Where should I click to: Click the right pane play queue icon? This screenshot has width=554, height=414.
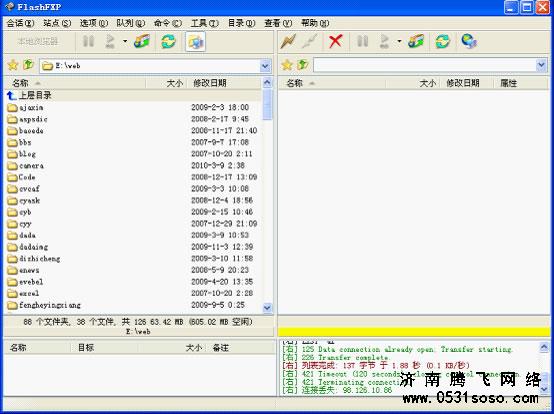(x=384, y=42)
